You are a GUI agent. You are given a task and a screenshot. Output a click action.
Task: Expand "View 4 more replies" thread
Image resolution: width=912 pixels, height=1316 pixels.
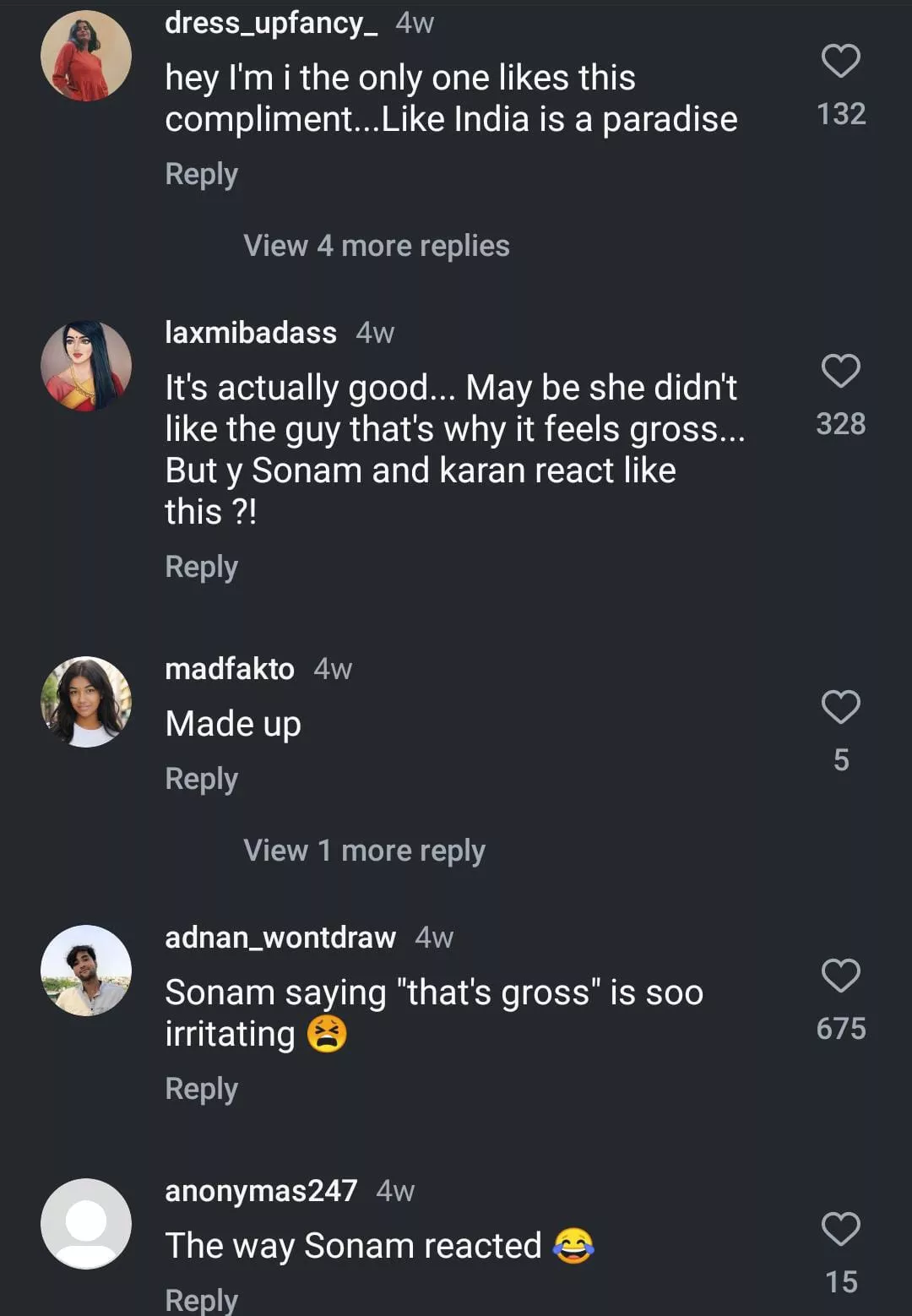click(x=376, y=246)
